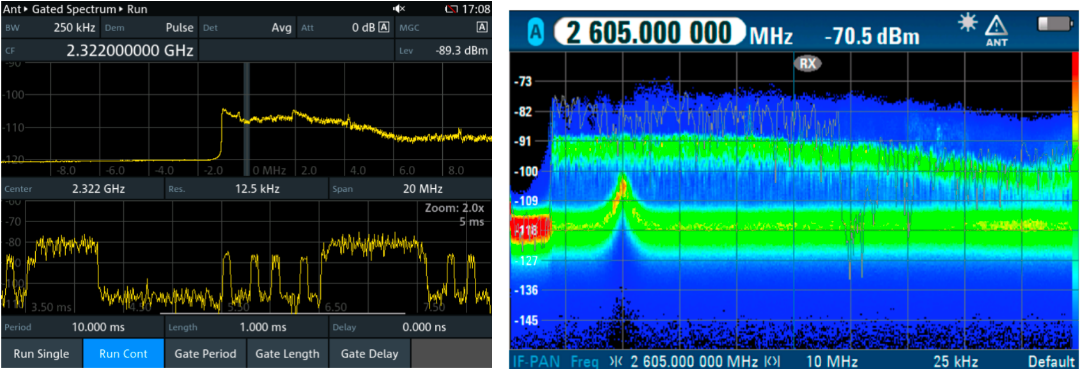Select the Res. 12.5 kHz field

(x=247, y=189)
